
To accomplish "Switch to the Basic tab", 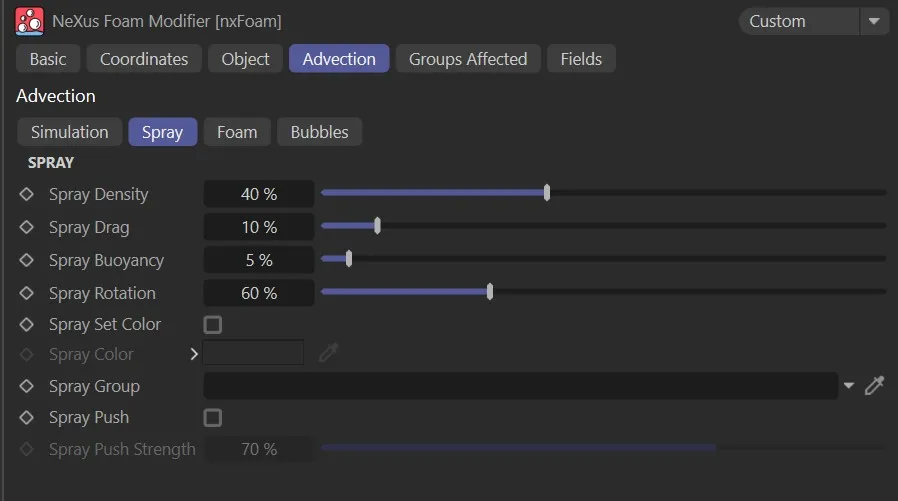I will tap(48, 59).
